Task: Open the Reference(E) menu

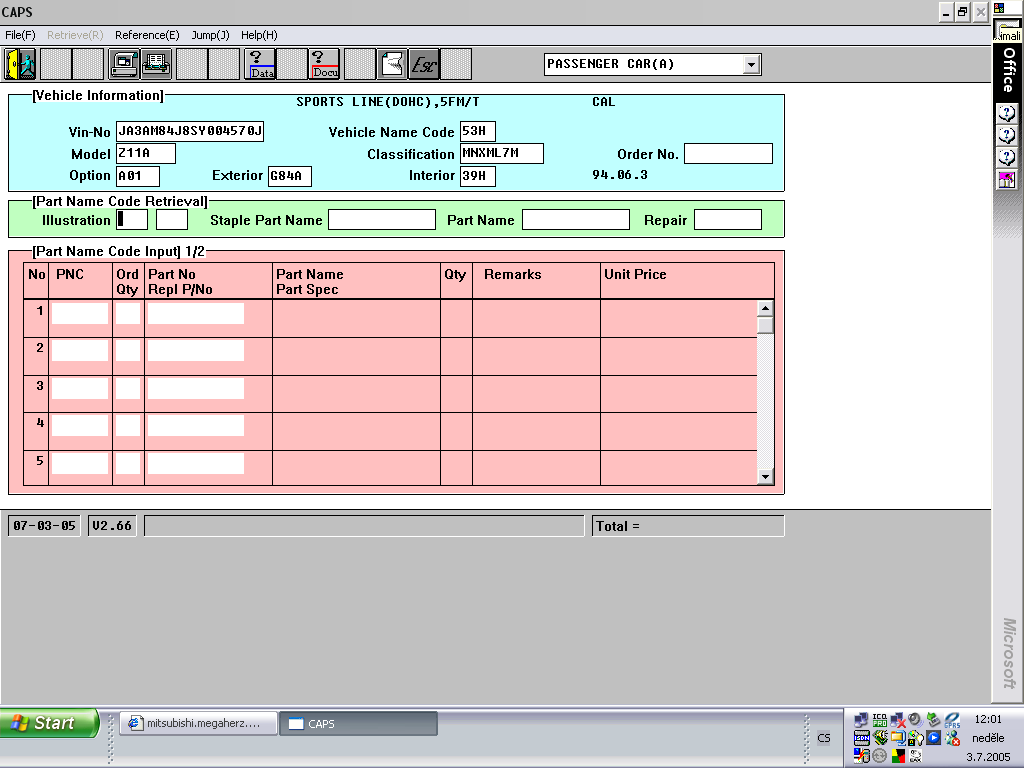Action: (x=147, y=35)
